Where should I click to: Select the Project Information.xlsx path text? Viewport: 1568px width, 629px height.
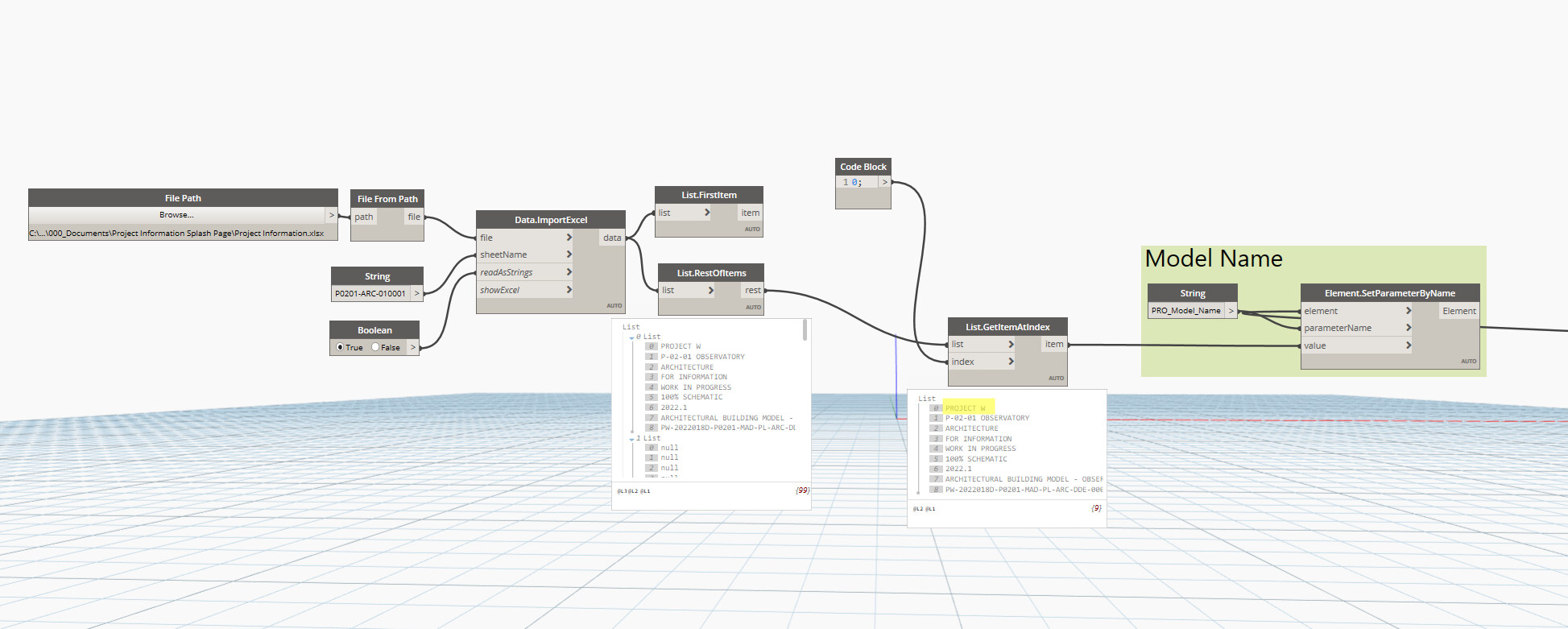(176, 234)
